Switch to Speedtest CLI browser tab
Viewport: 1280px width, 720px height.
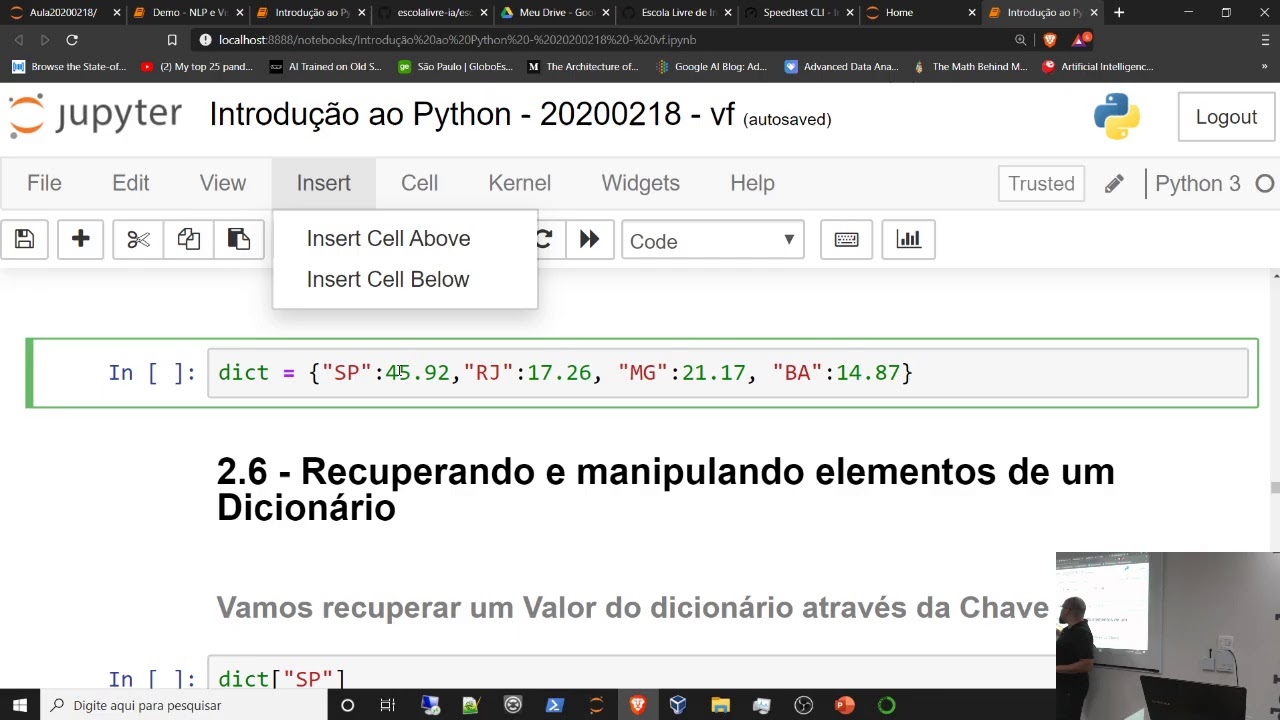tap(798, 12)
